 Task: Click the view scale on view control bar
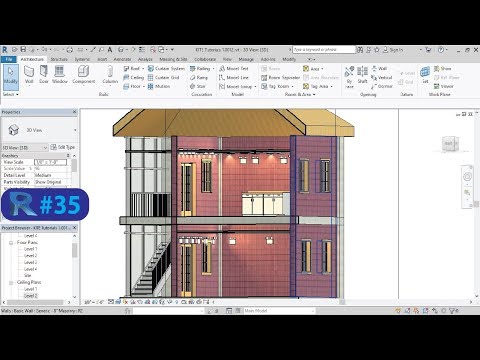tap(94, 302)
